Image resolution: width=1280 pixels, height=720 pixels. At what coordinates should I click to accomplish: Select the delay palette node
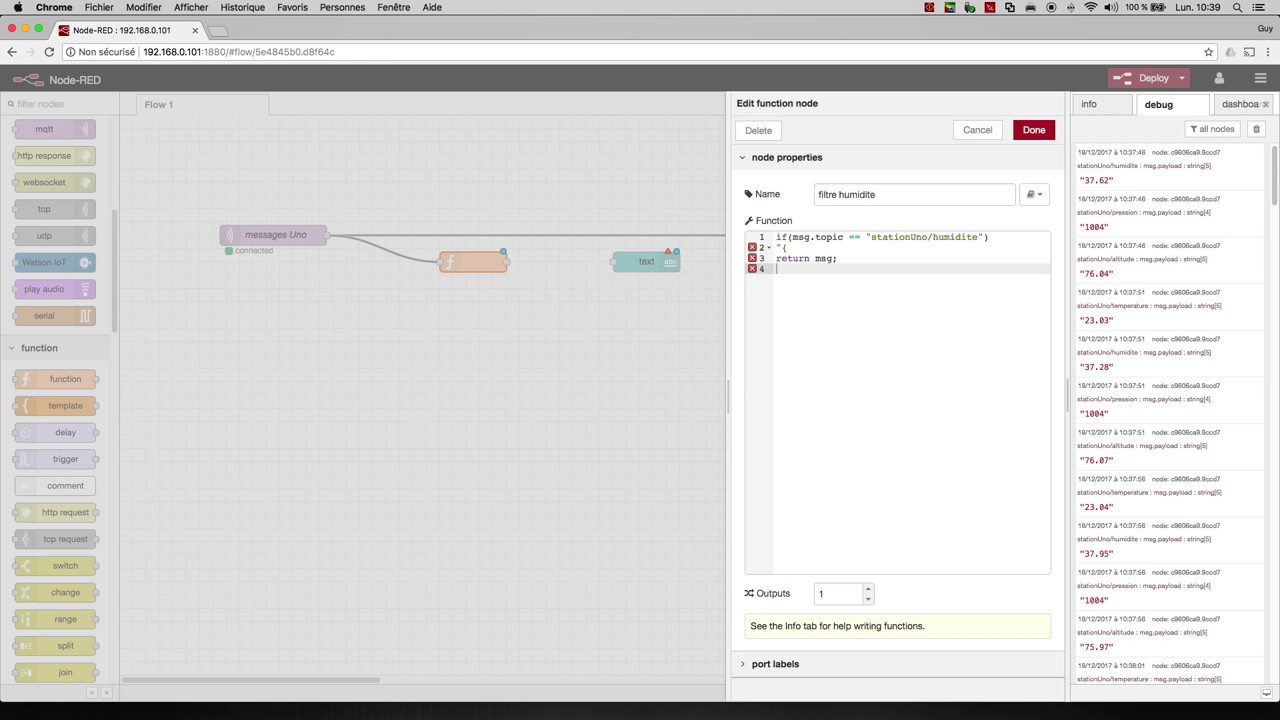click(x=55, y=432)
